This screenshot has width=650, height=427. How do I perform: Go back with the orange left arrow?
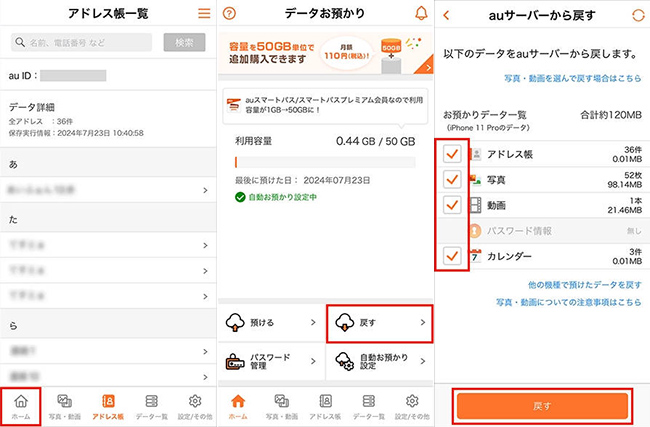click(x=446, y=15)
